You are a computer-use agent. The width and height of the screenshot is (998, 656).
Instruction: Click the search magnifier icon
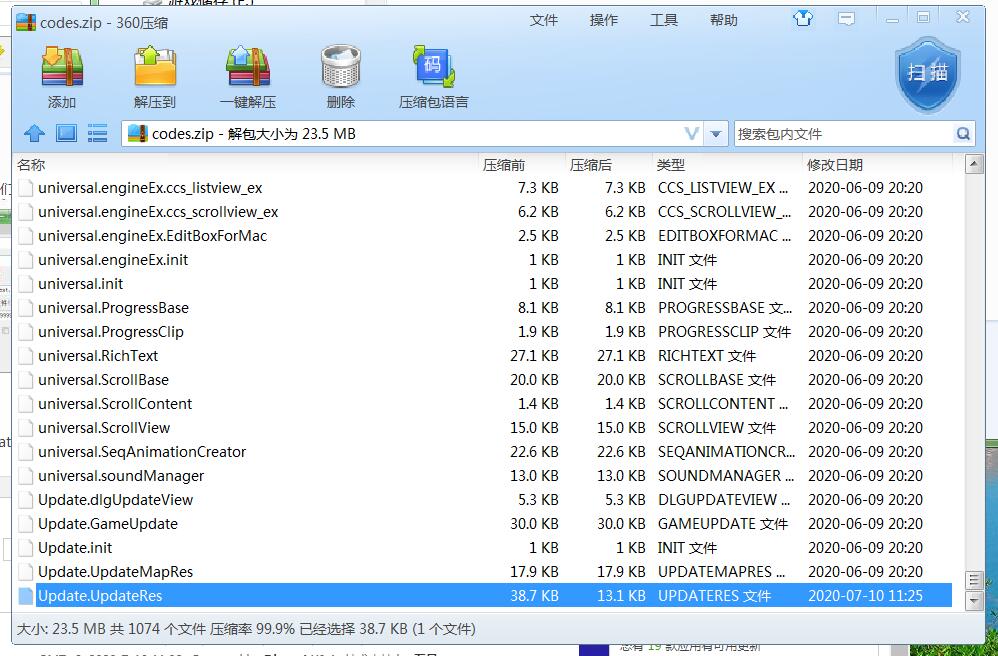(962, 133)
